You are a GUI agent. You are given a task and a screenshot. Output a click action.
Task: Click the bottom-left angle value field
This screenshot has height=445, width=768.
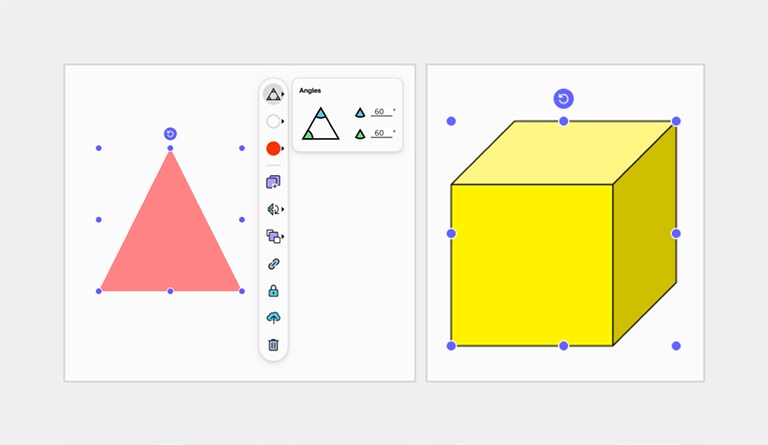(x=381, y=133)
